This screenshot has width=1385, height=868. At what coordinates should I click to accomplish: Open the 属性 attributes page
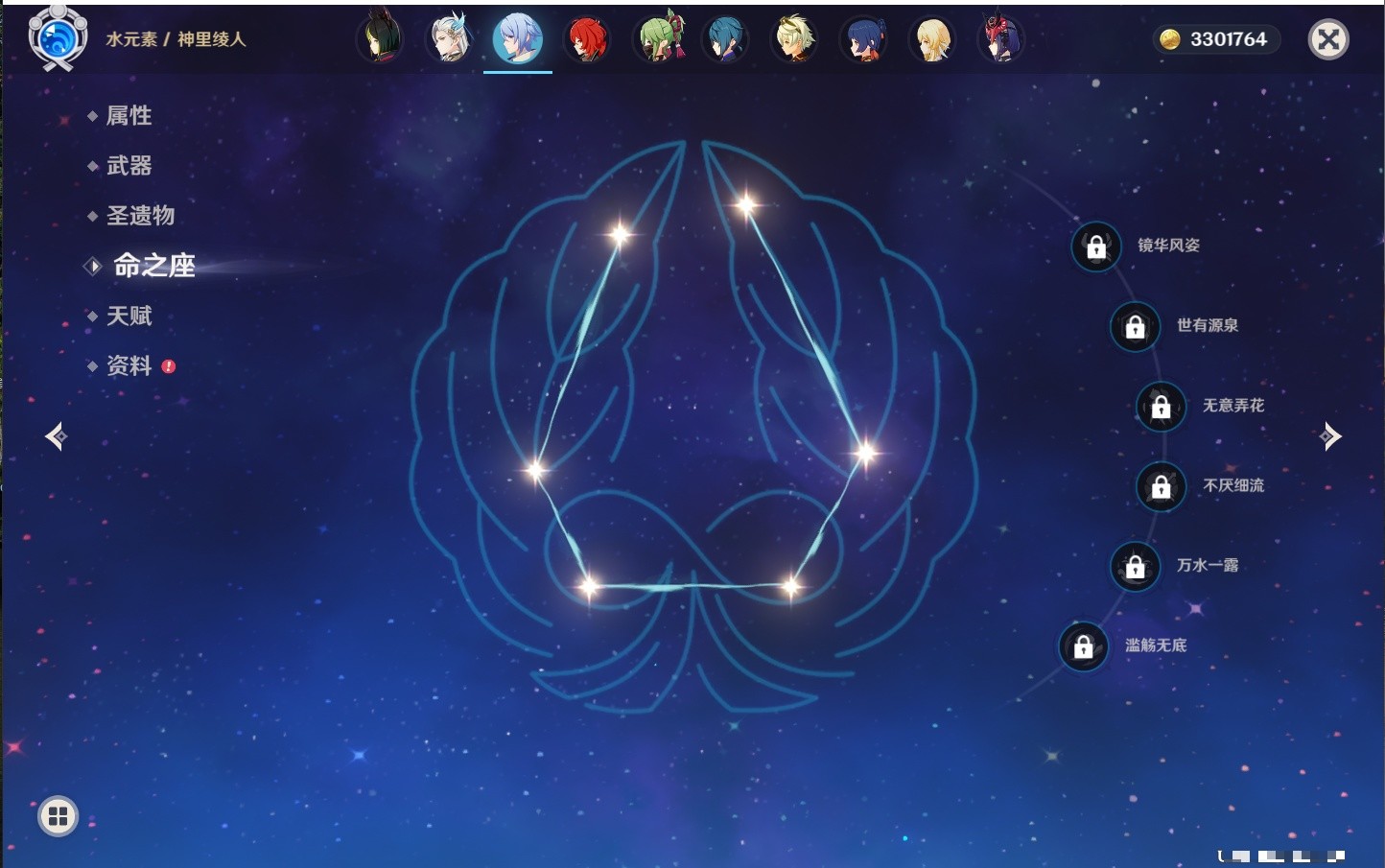129,116
